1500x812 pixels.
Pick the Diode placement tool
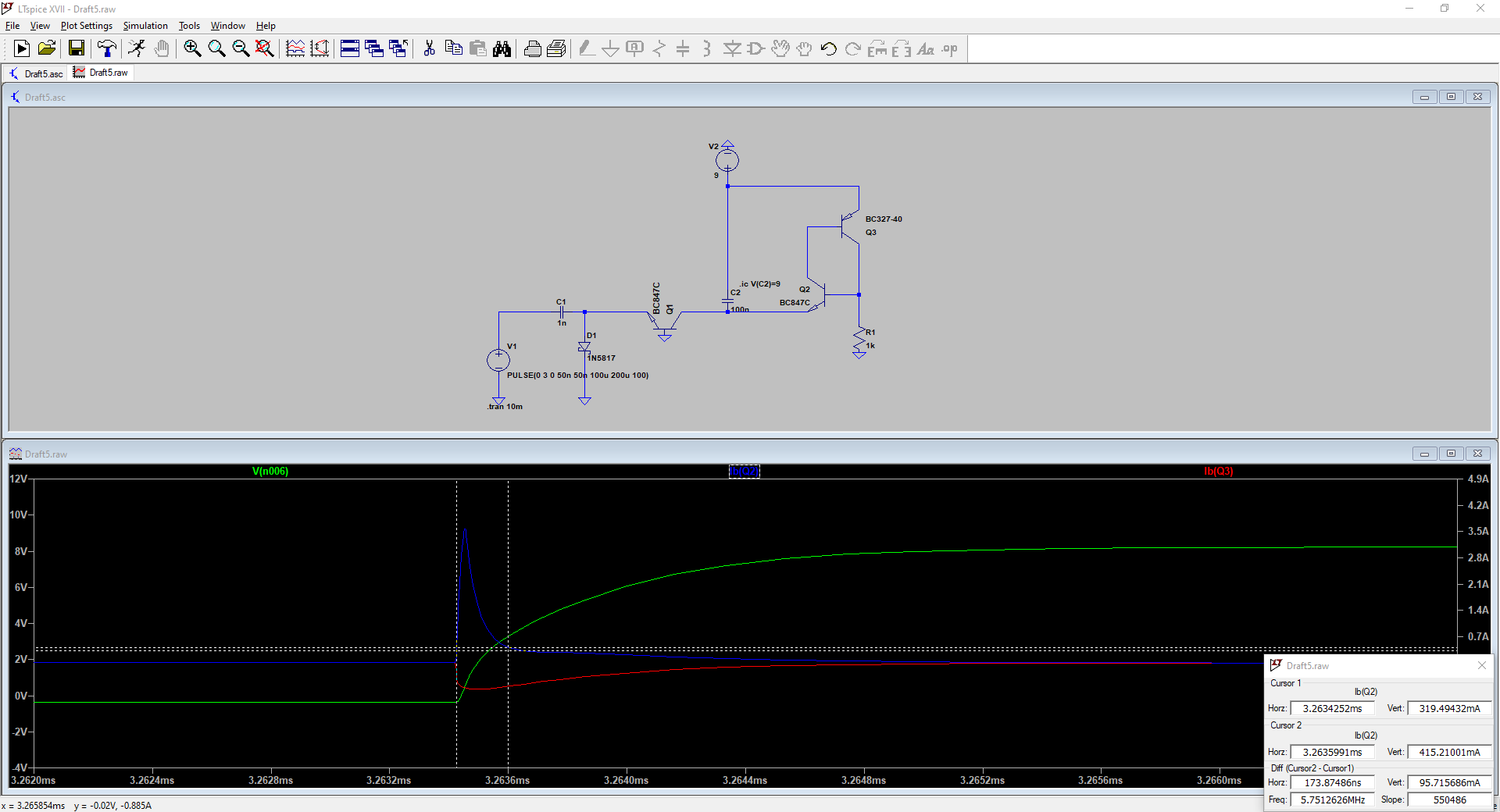point(732,48)
